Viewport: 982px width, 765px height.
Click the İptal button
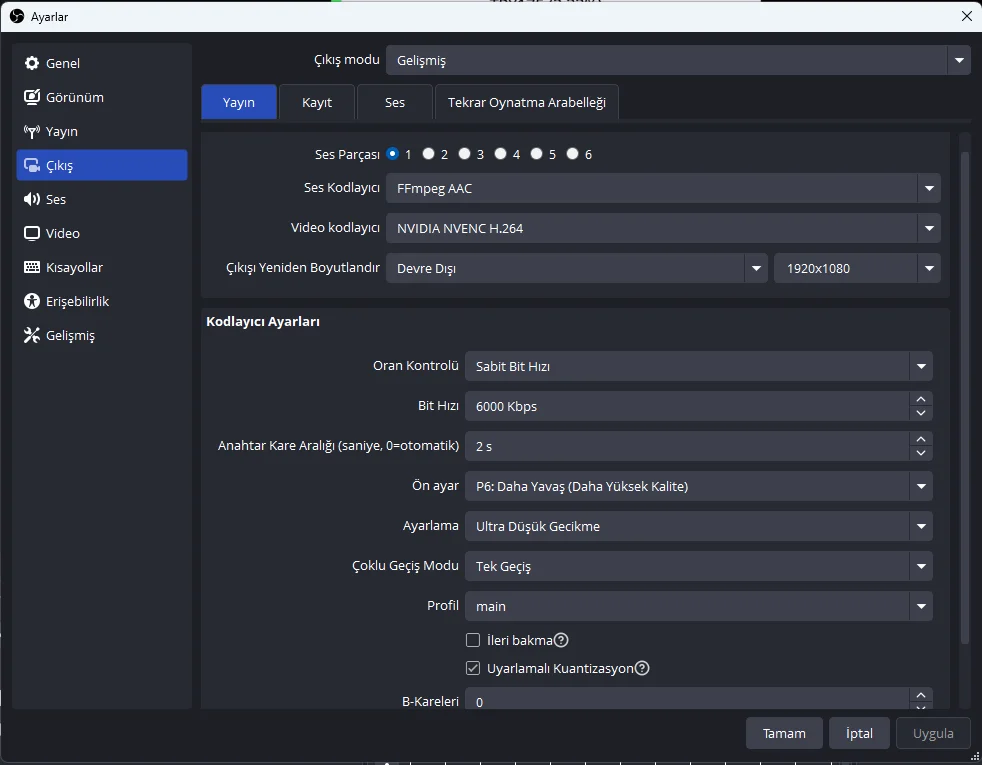pos(859,733)
